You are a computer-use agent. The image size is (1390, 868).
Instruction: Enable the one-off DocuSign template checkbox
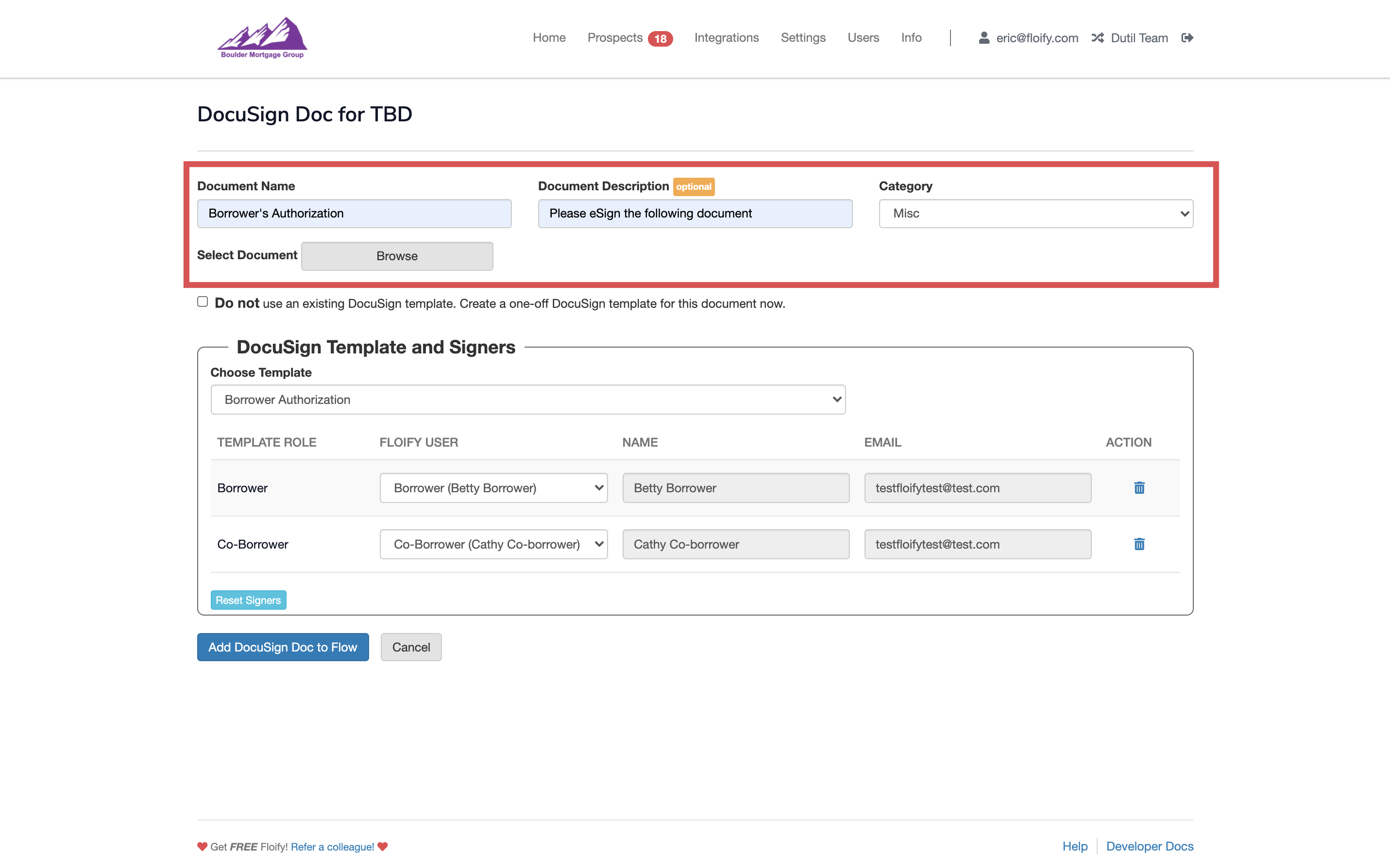pos(202,301)
